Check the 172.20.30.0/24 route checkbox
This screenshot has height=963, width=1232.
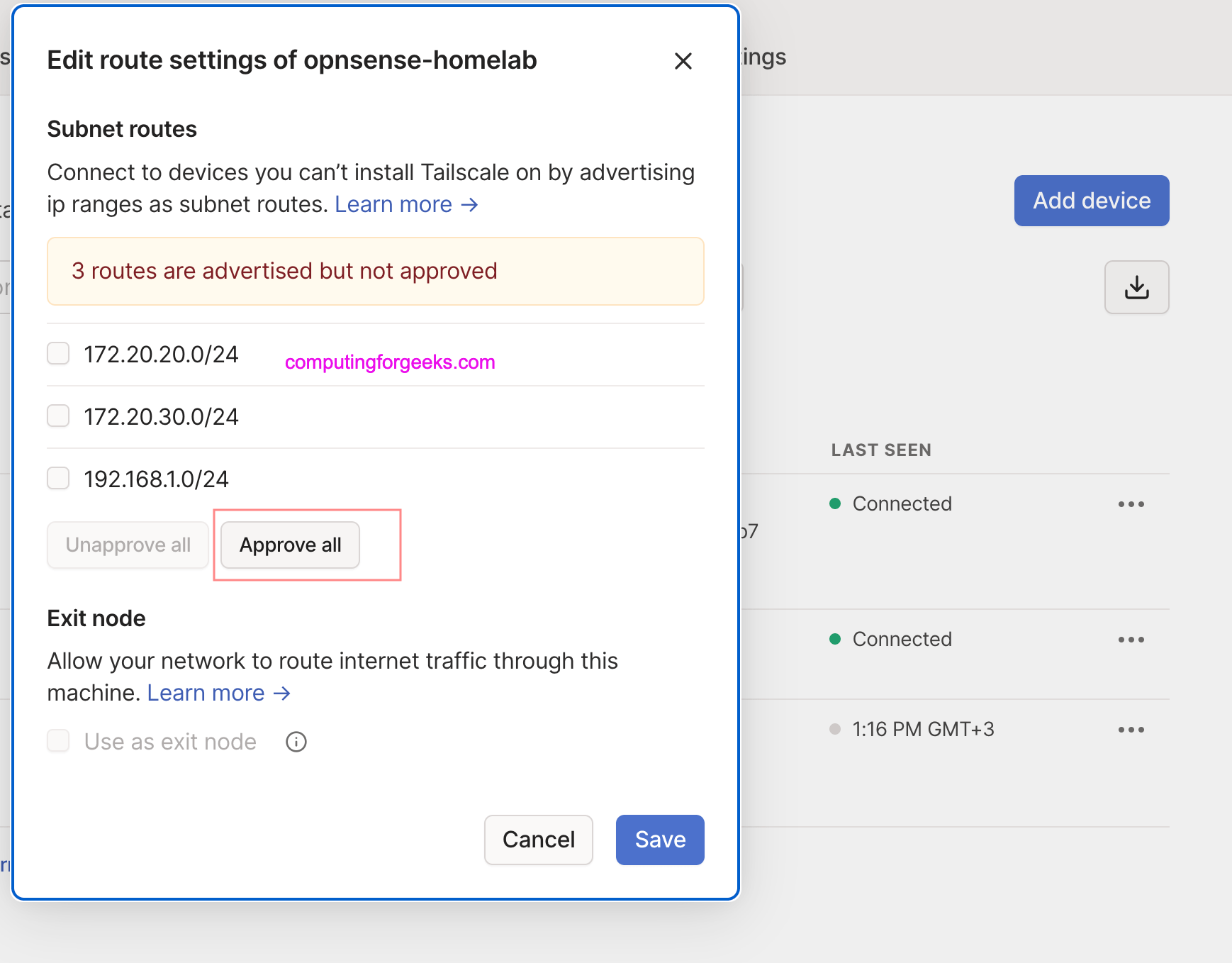pos(57,416)
